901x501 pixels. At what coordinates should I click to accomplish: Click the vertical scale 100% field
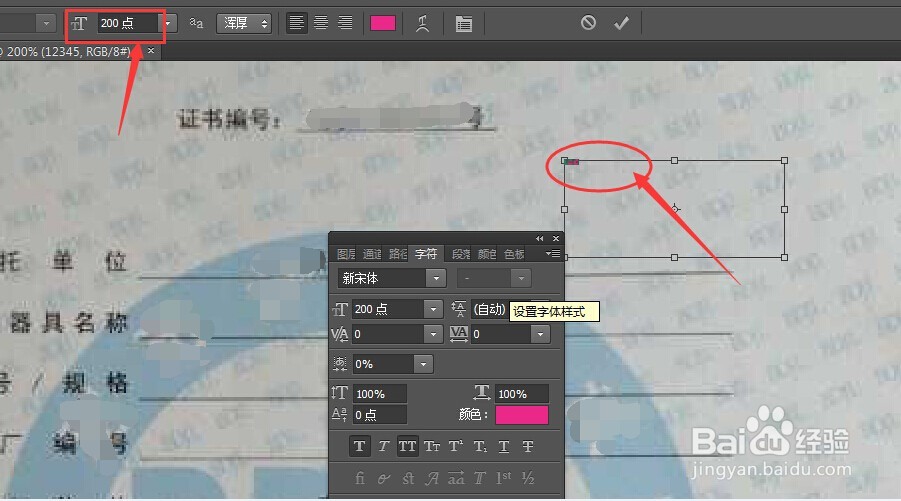pyautogui.click(x=380, y=394)
